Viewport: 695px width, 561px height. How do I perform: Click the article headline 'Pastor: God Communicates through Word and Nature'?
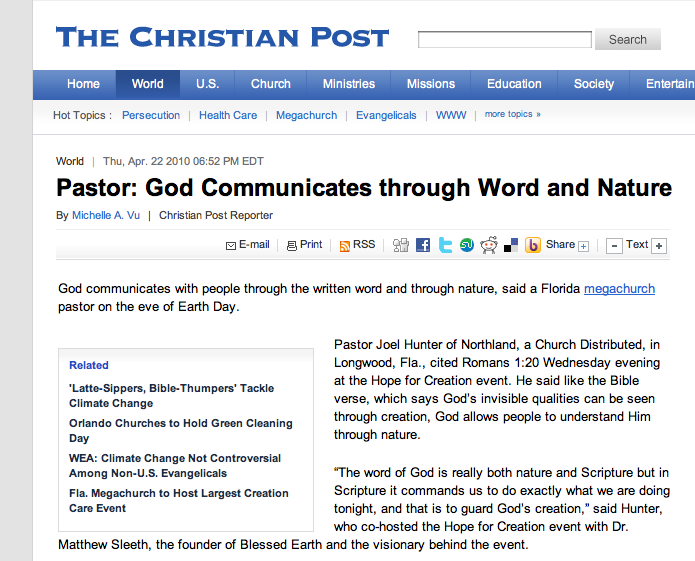(x=364, y=188)
